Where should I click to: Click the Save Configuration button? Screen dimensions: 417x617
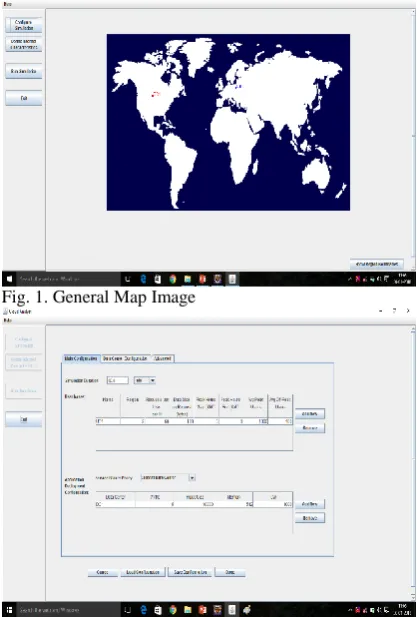click(190, 572)
